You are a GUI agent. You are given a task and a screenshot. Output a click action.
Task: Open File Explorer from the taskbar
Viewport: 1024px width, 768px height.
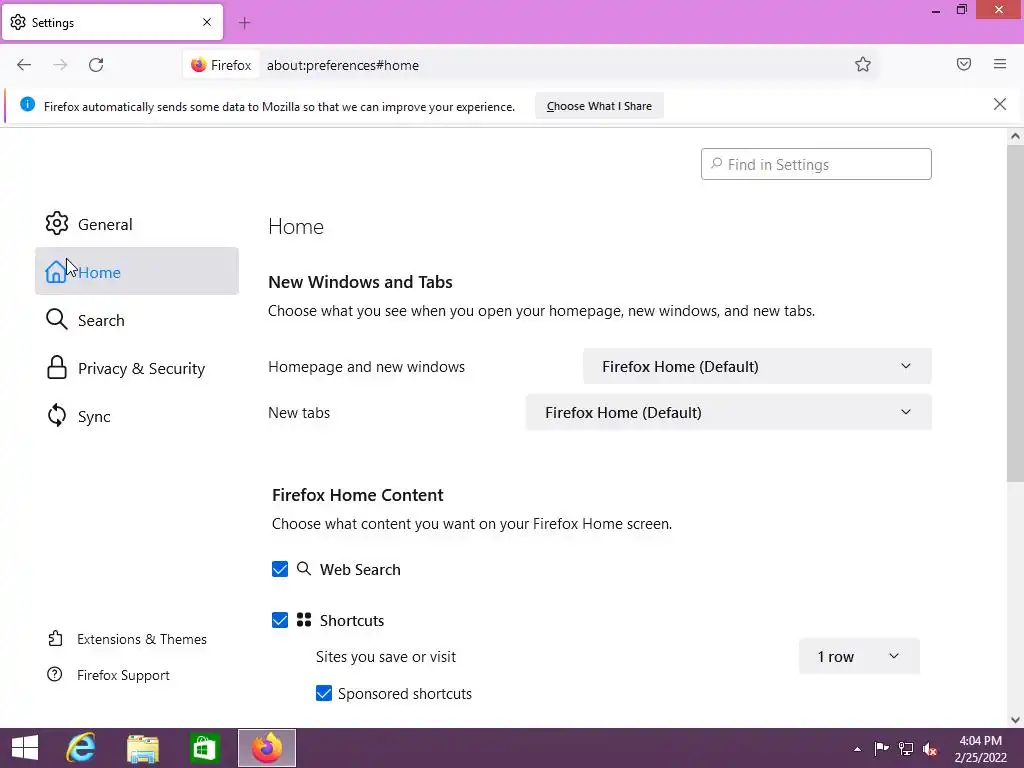(x=143, y=748)
